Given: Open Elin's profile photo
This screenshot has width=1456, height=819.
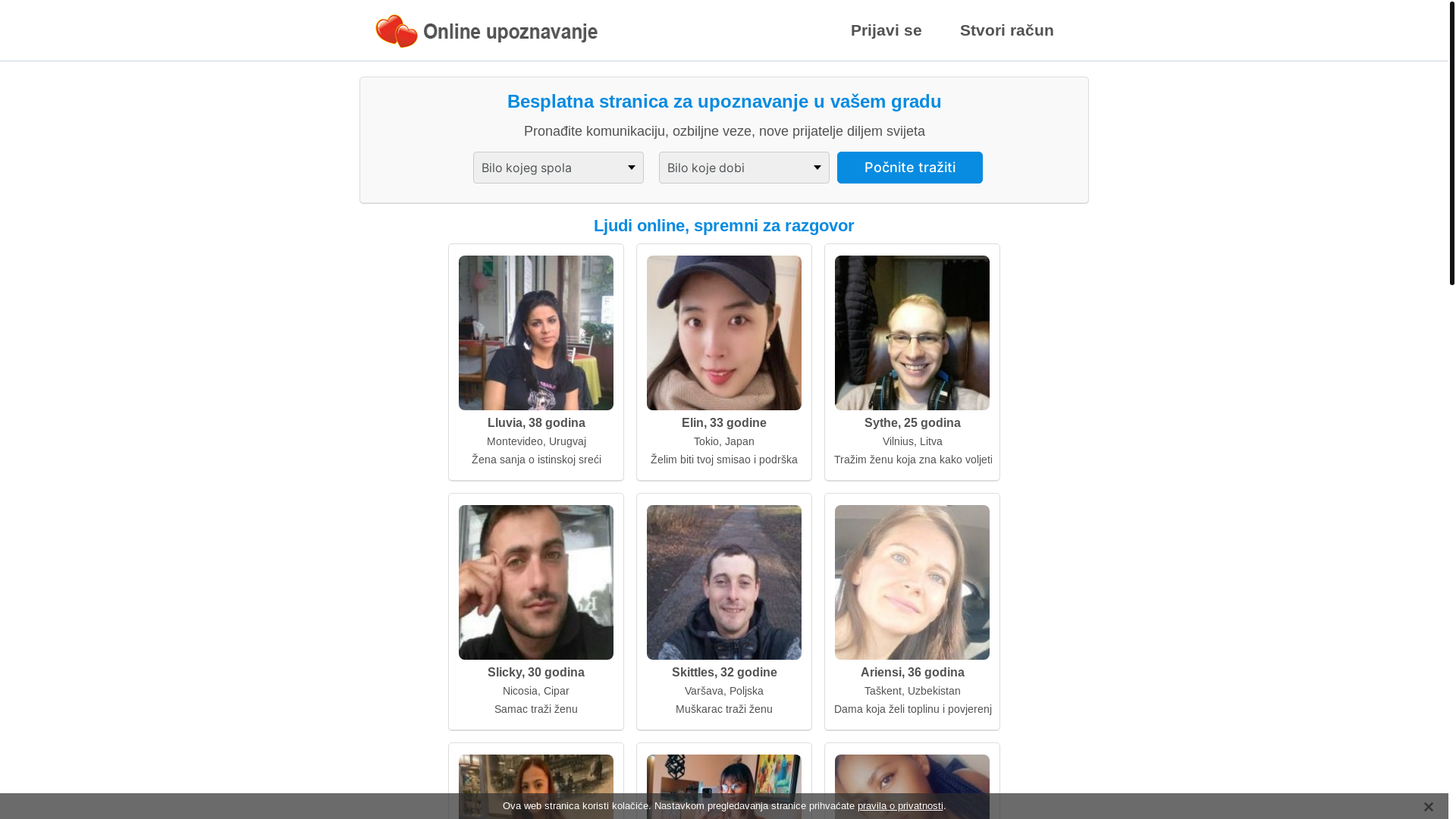Looking at the screenshot, I should point(724,333).
